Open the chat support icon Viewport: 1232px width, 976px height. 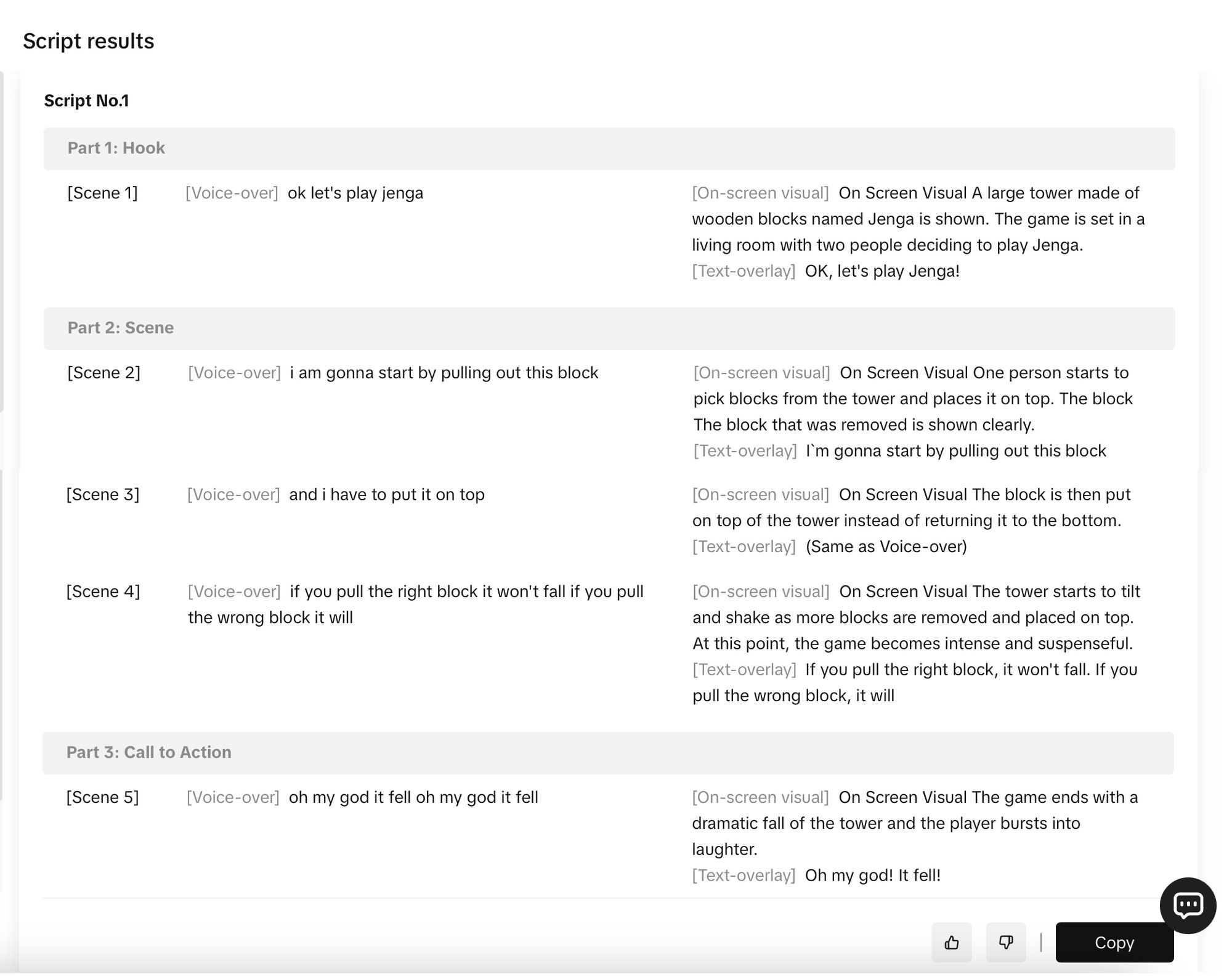click(1186, 905)
